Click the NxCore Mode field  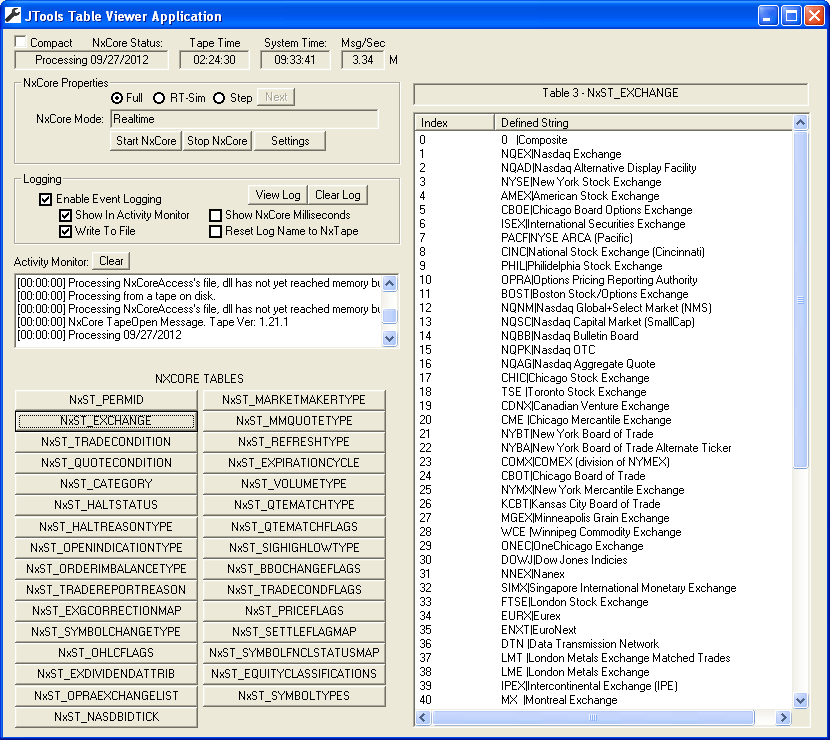point(245,119)
